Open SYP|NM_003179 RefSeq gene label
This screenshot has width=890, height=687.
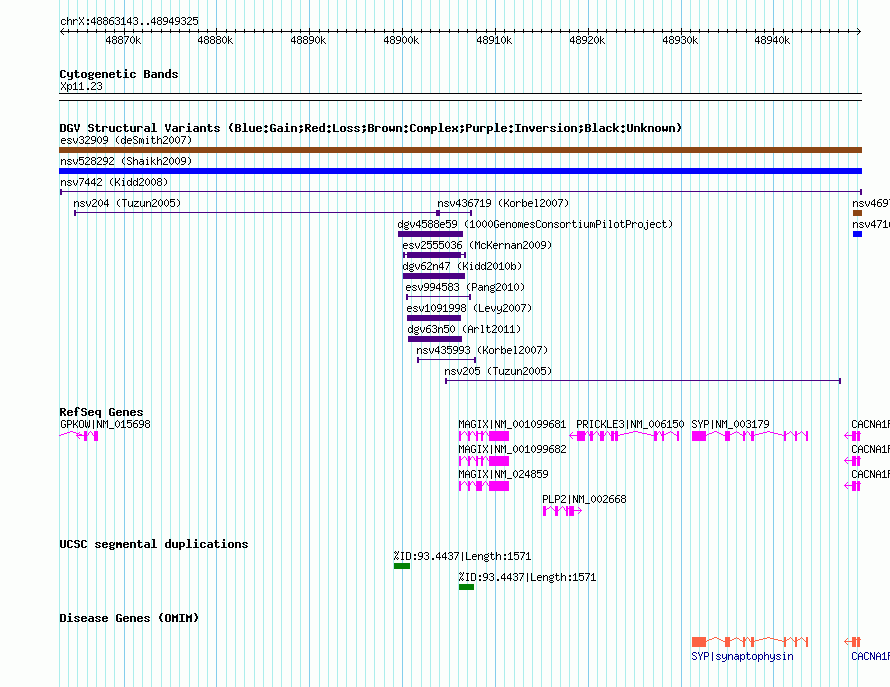point(731,424)
